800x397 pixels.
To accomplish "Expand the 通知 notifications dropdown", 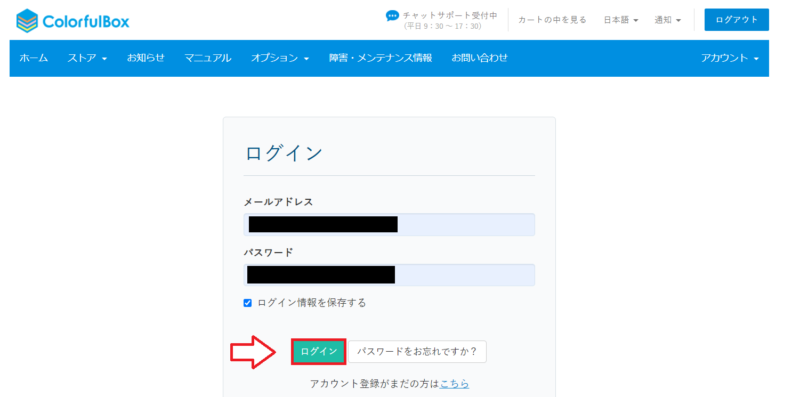I will point(668,20).
